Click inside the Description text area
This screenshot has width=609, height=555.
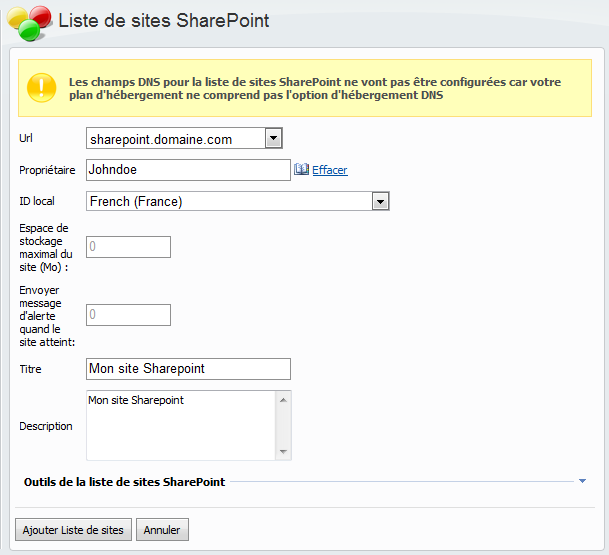pyautogui.click(x=180, y=425)
